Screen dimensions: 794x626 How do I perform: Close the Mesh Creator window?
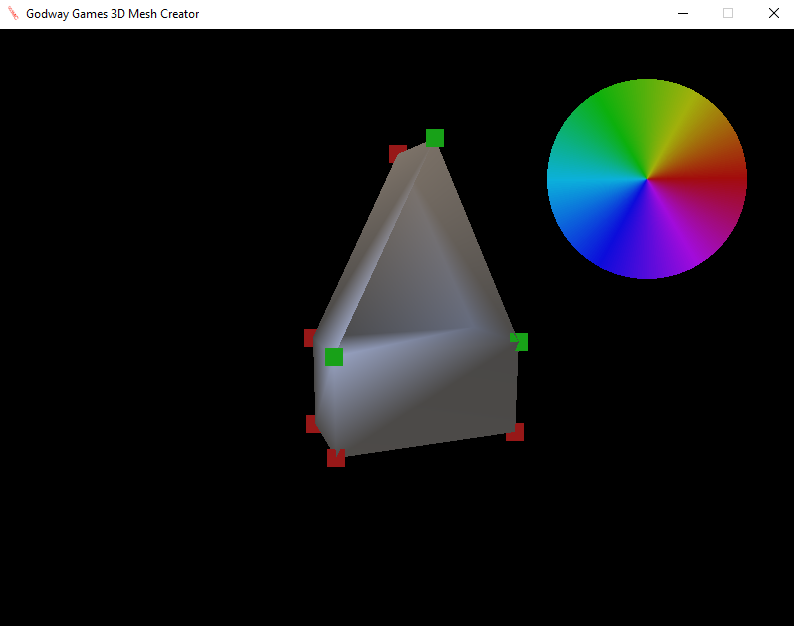click(x=773, y=14)
